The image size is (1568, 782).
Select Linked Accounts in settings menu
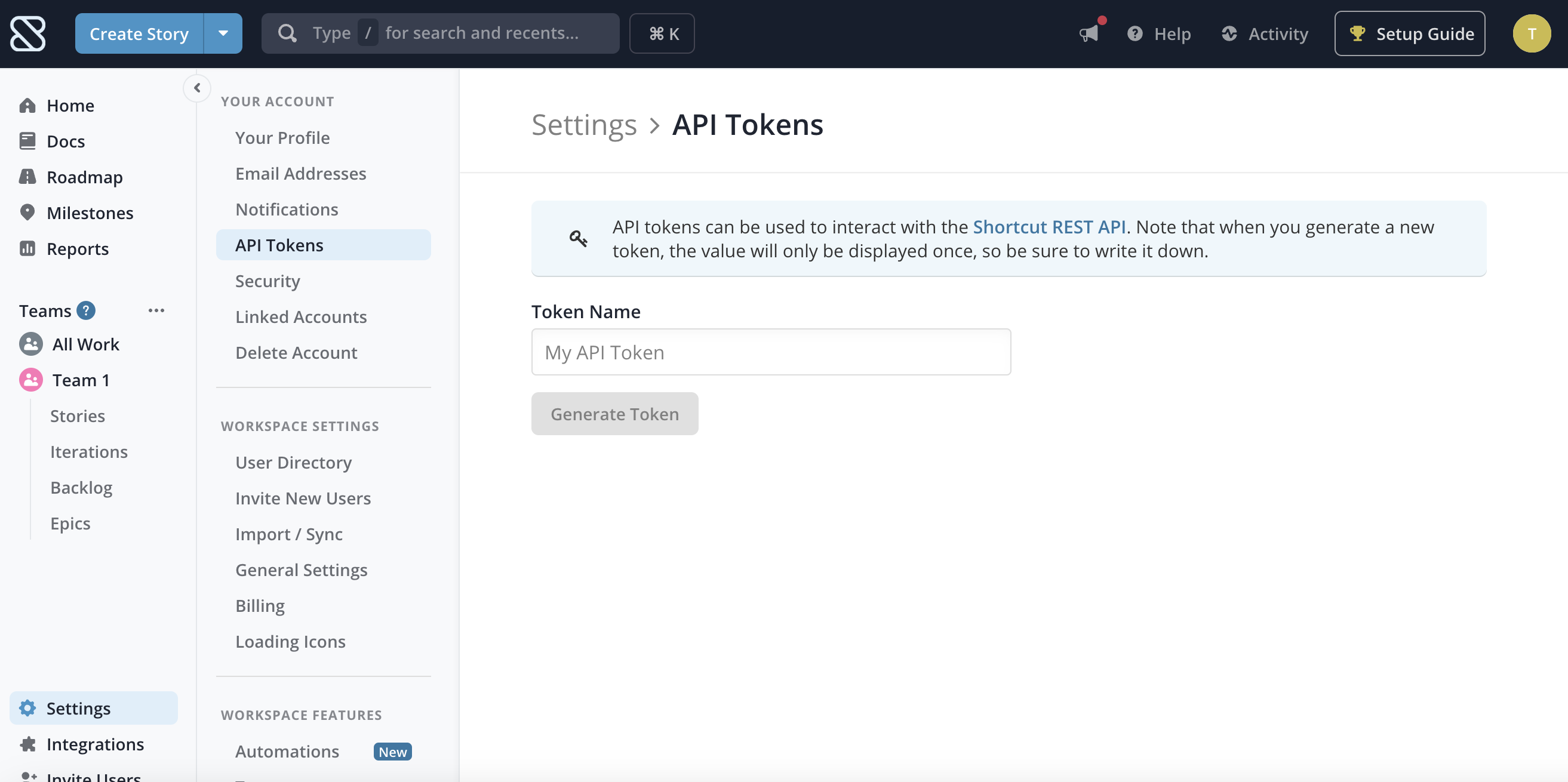pyautogui.click(x=301, y=316)
